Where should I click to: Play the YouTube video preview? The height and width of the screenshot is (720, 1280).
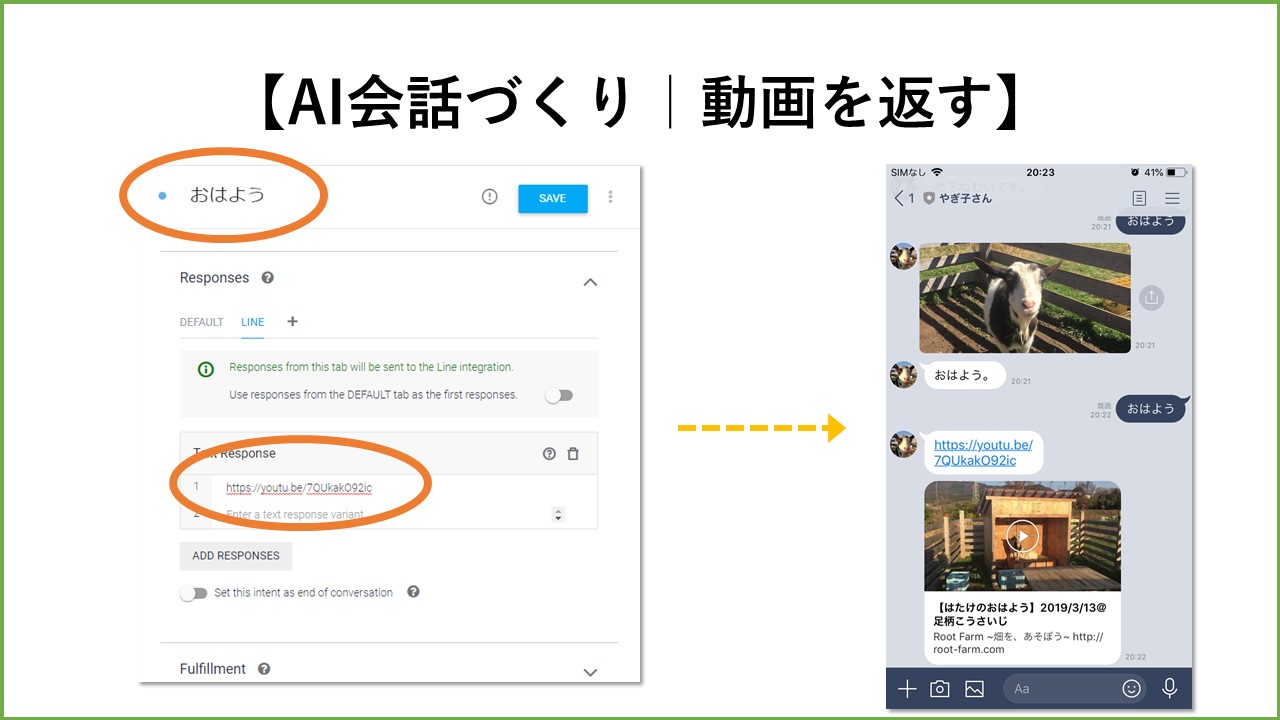[1022, 536]
